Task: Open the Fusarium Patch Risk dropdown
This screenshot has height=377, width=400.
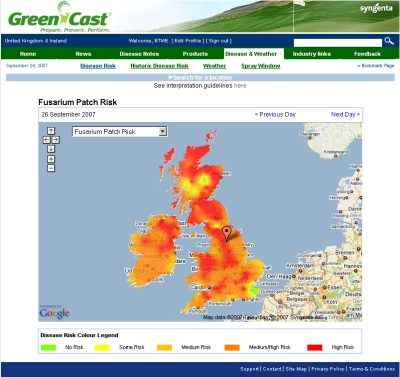Action: (120, 132)
